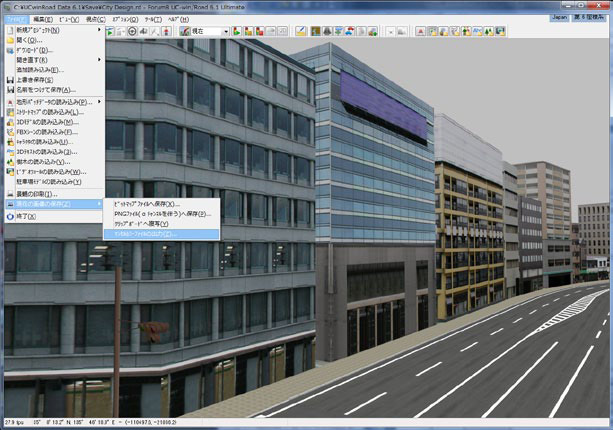Open the ヘルプ(H) menu
This screenshot has height=430, width=613.
[x=179, y=19]
